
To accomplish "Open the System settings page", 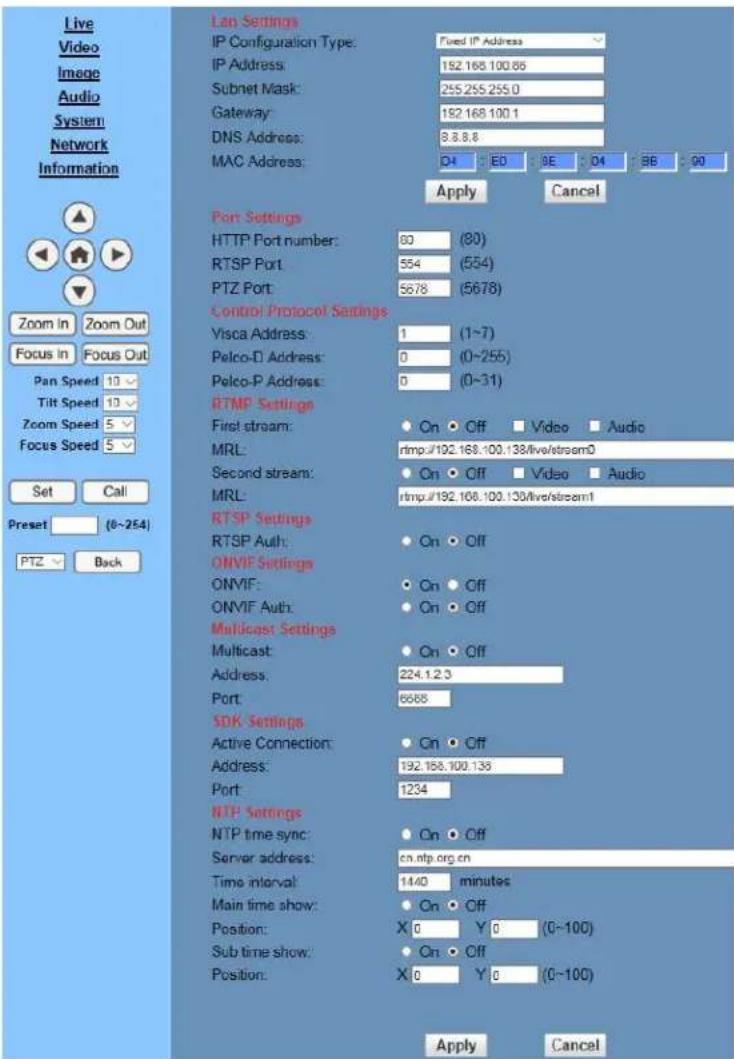I will click(x=79, y=120).
